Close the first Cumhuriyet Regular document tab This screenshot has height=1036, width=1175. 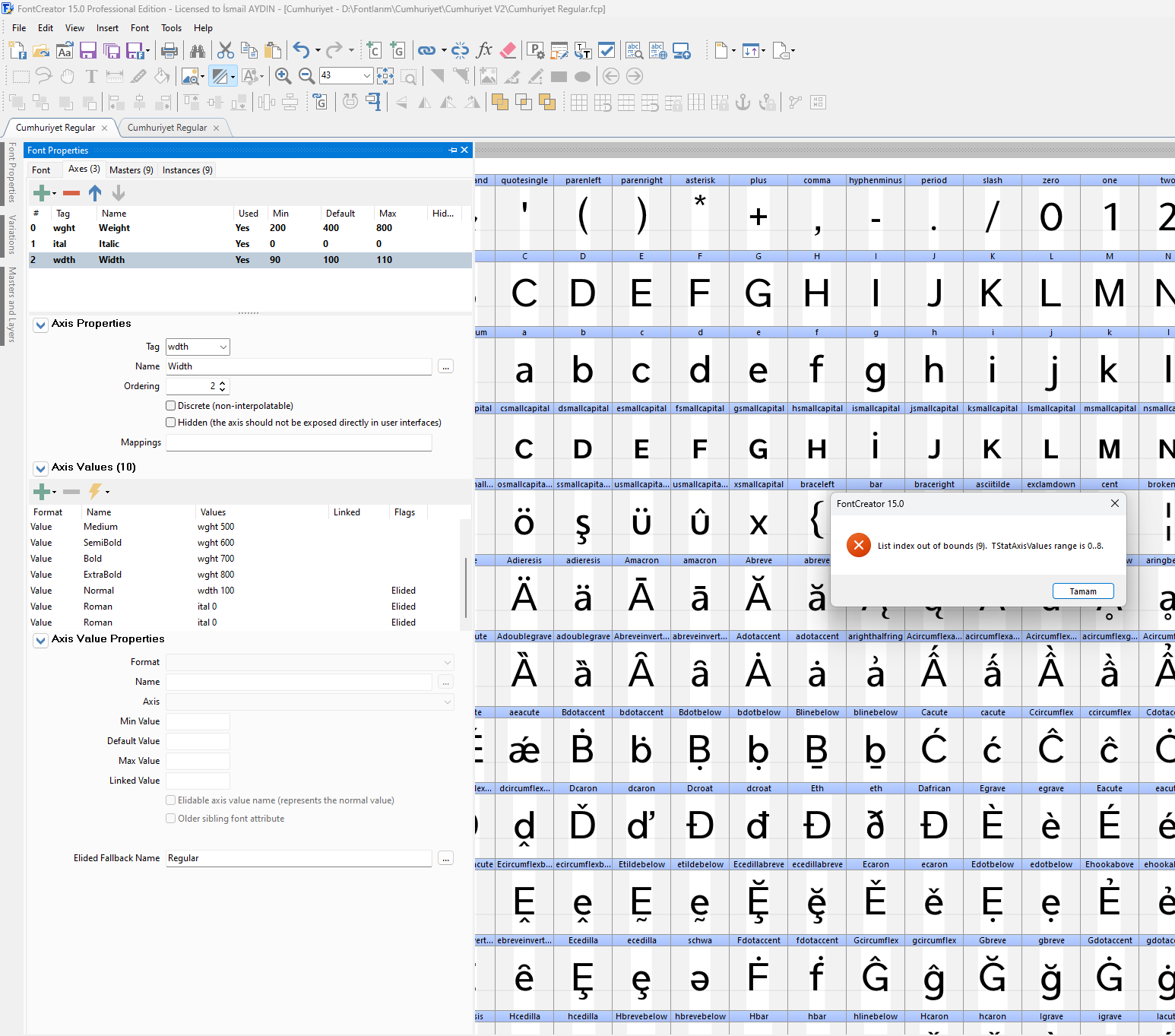click(104, 128)
